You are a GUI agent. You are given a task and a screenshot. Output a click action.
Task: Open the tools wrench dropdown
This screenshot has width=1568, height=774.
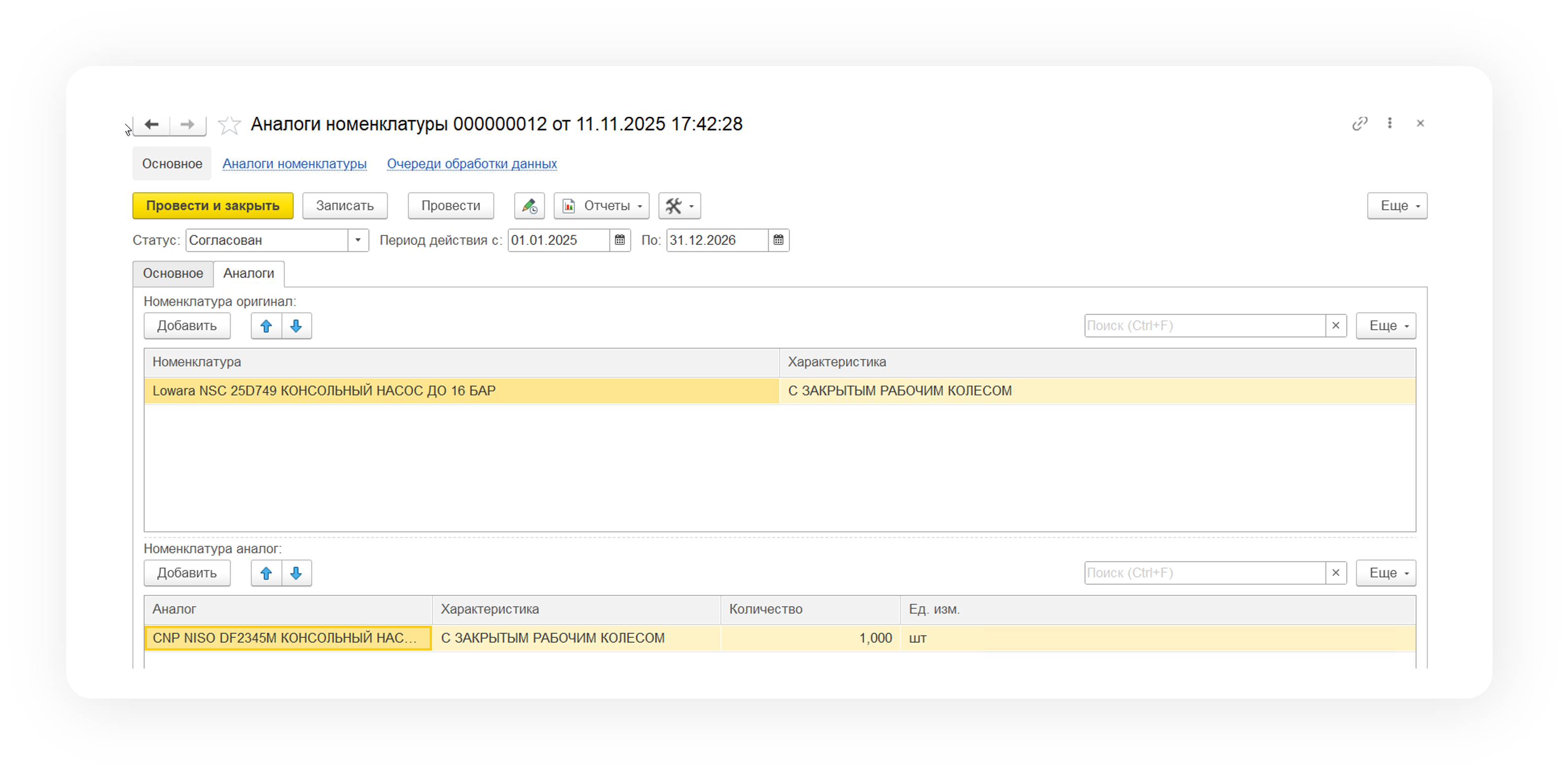[679, 206]
